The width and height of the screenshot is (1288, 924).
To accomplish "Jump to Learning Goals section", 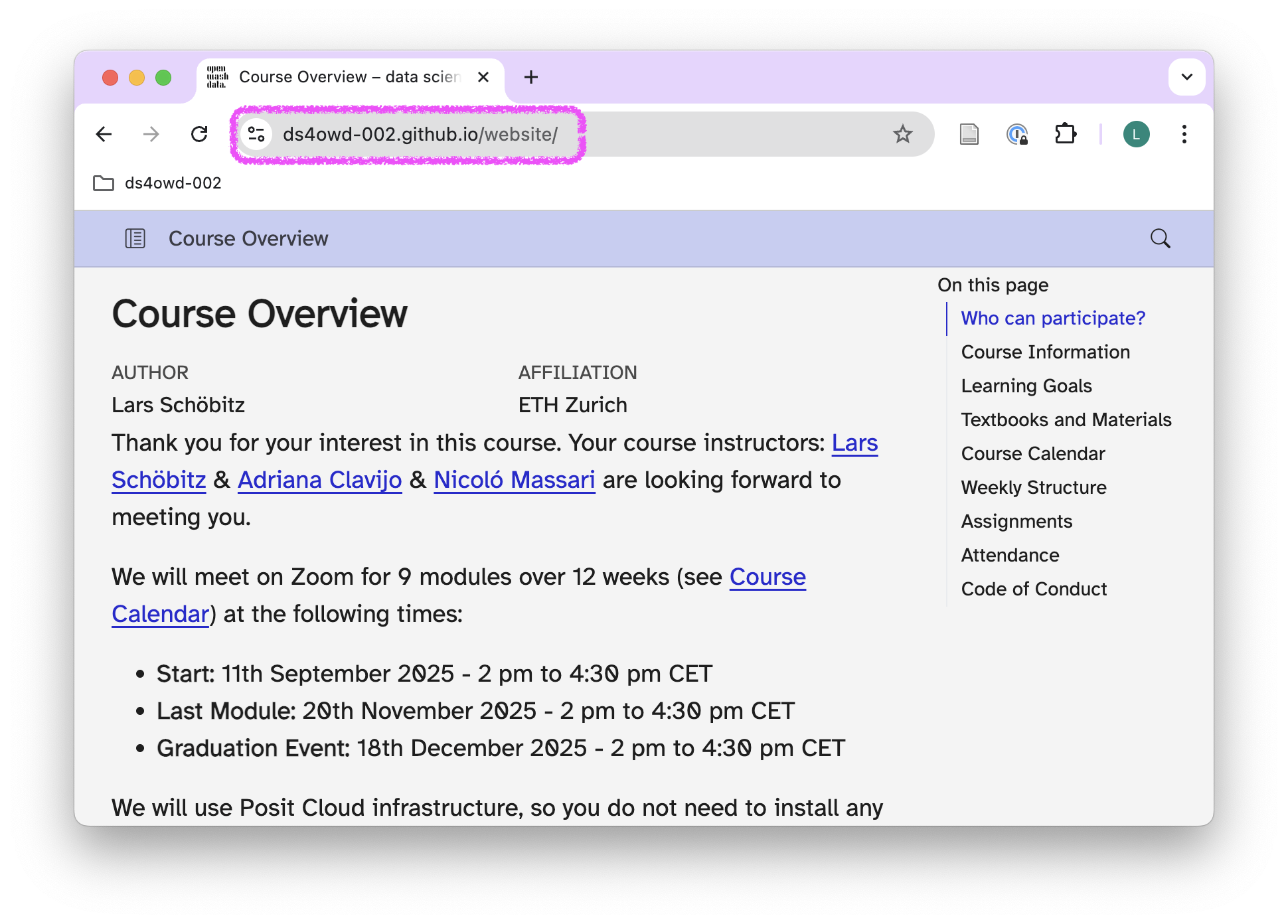I will tap(1026, 386).
